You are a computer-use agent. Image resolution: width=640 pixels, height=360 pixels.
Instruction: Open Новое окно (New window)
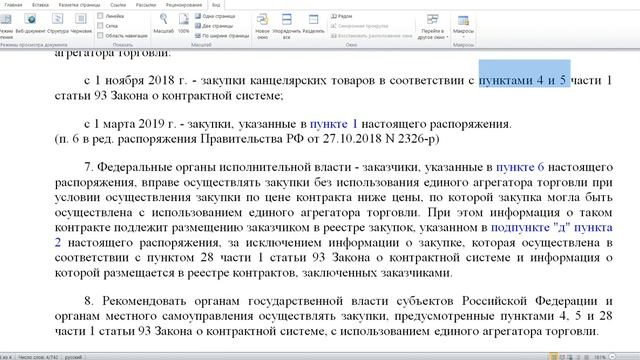(x=262, y=26)
